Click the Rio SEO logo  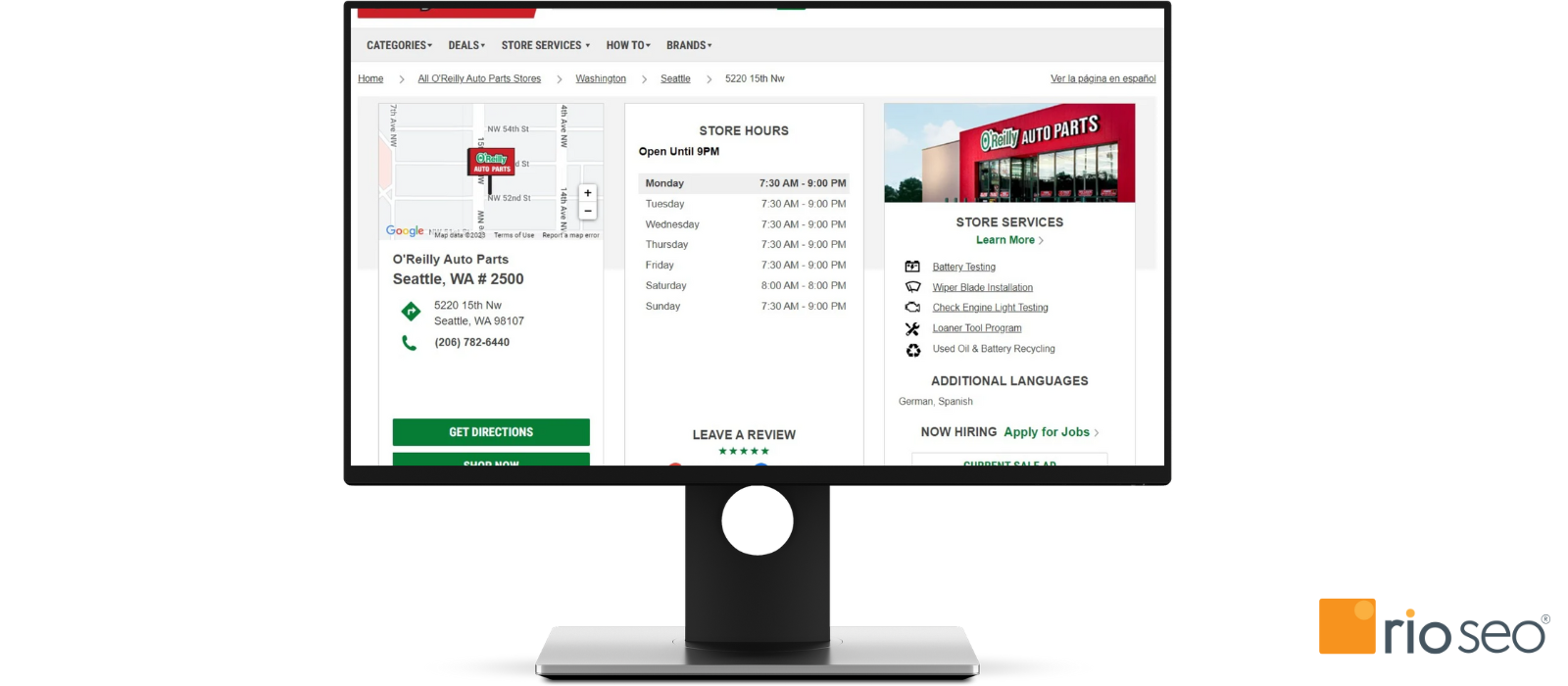coord(1434,626)
